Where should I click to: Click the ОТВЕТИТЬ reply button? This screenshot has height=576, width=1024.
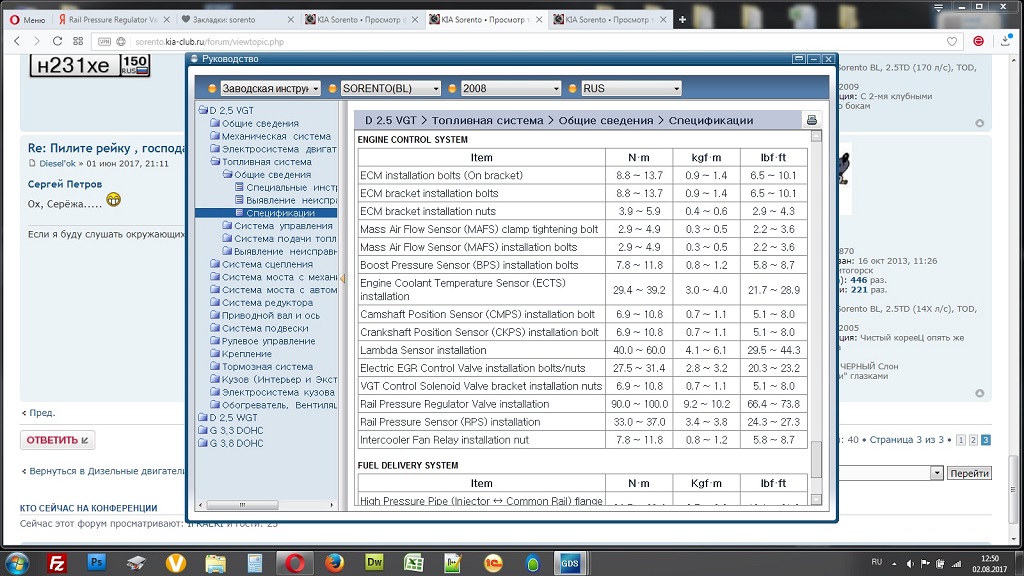click(57, 440)
